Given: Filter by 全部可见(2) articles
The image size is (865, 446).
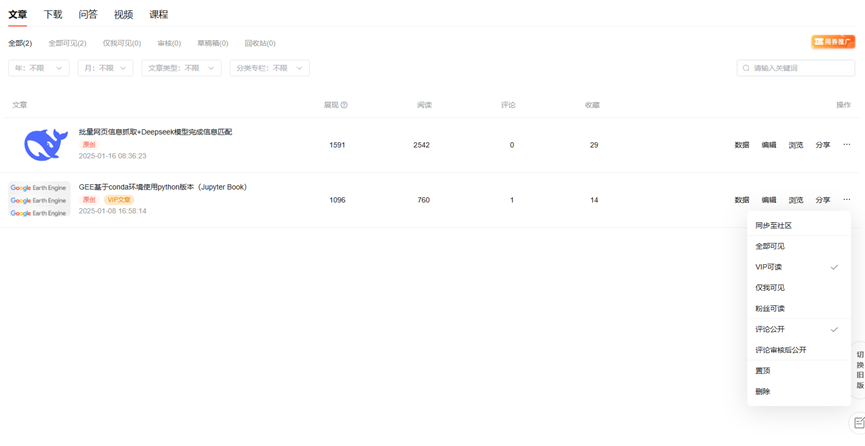Looking at the screenshot, I should coord(67,43).
